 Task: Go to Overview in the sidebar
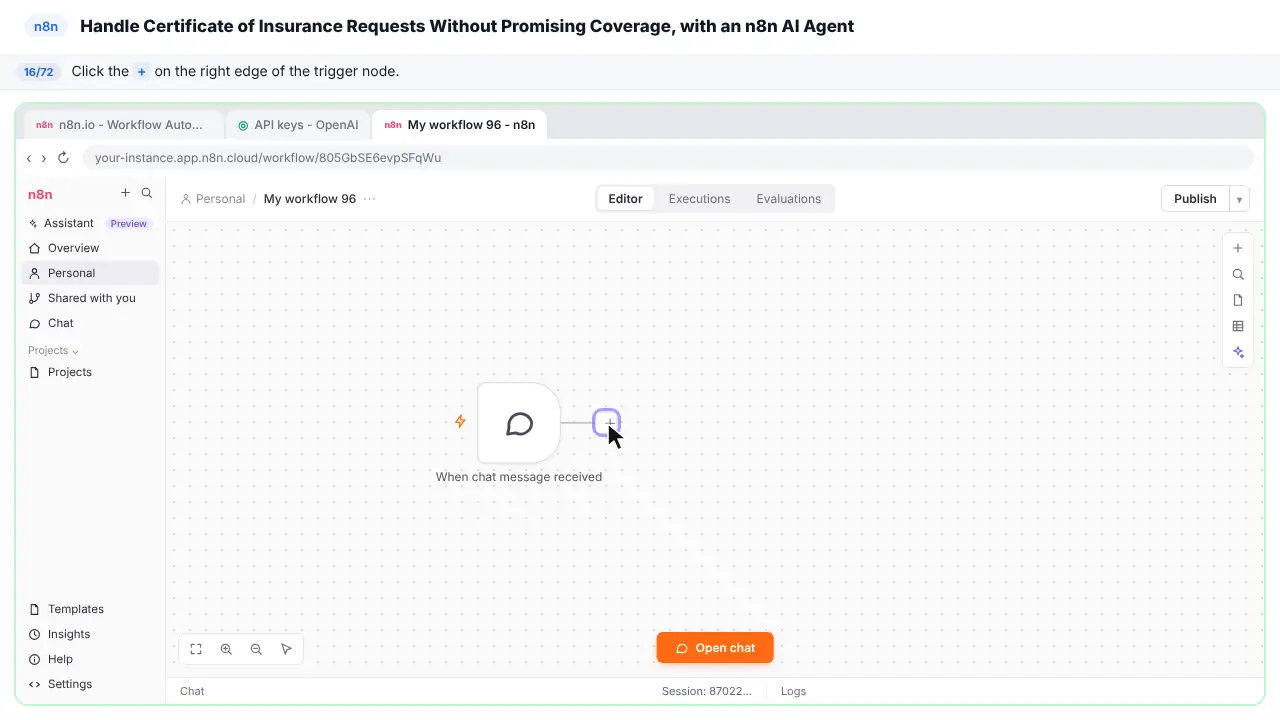90,248
